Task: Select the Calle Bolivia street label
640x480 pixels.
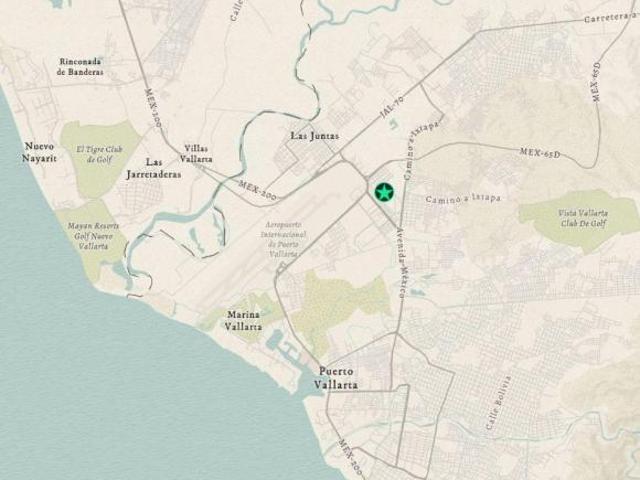Action: coord(498,402)
